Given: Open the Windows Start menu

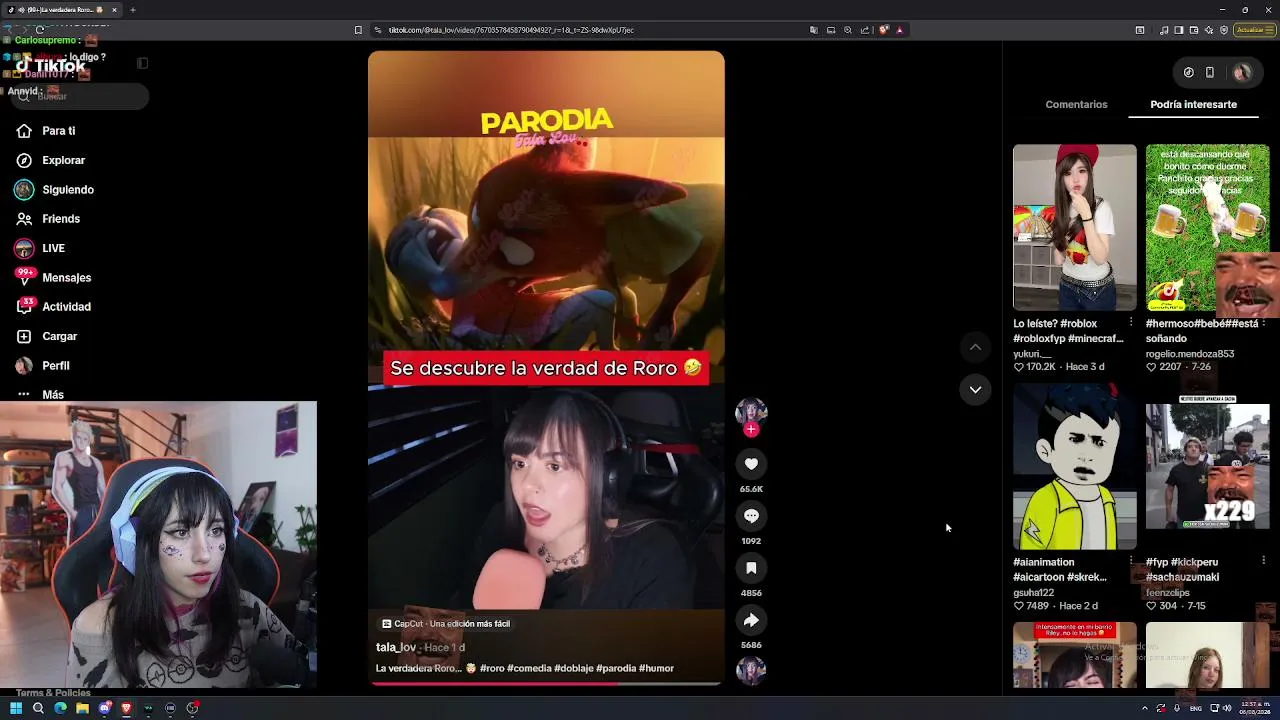Looking at the screenshot, I should [16, 708].
